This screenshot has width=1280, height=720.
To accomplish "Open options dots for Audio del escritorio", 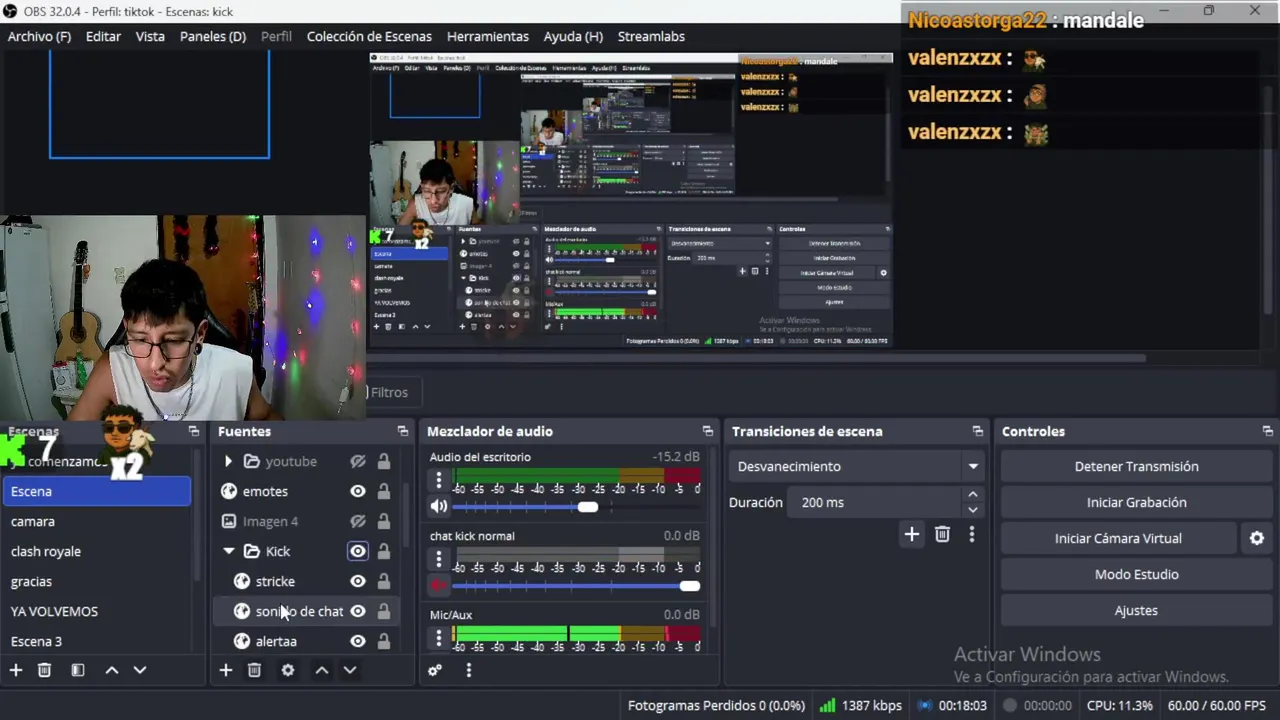I will (438, 480).
